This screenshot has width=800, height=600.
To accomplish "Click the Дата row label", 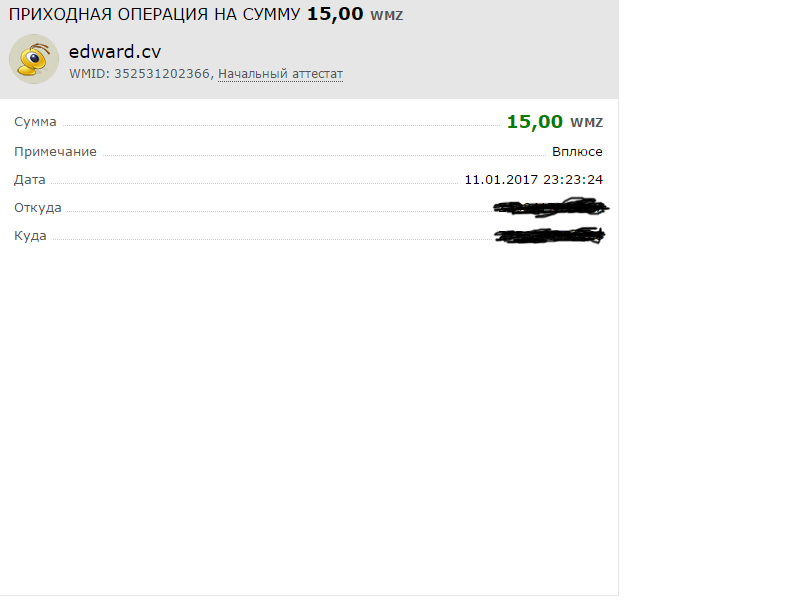I will [x=30, y=180].
